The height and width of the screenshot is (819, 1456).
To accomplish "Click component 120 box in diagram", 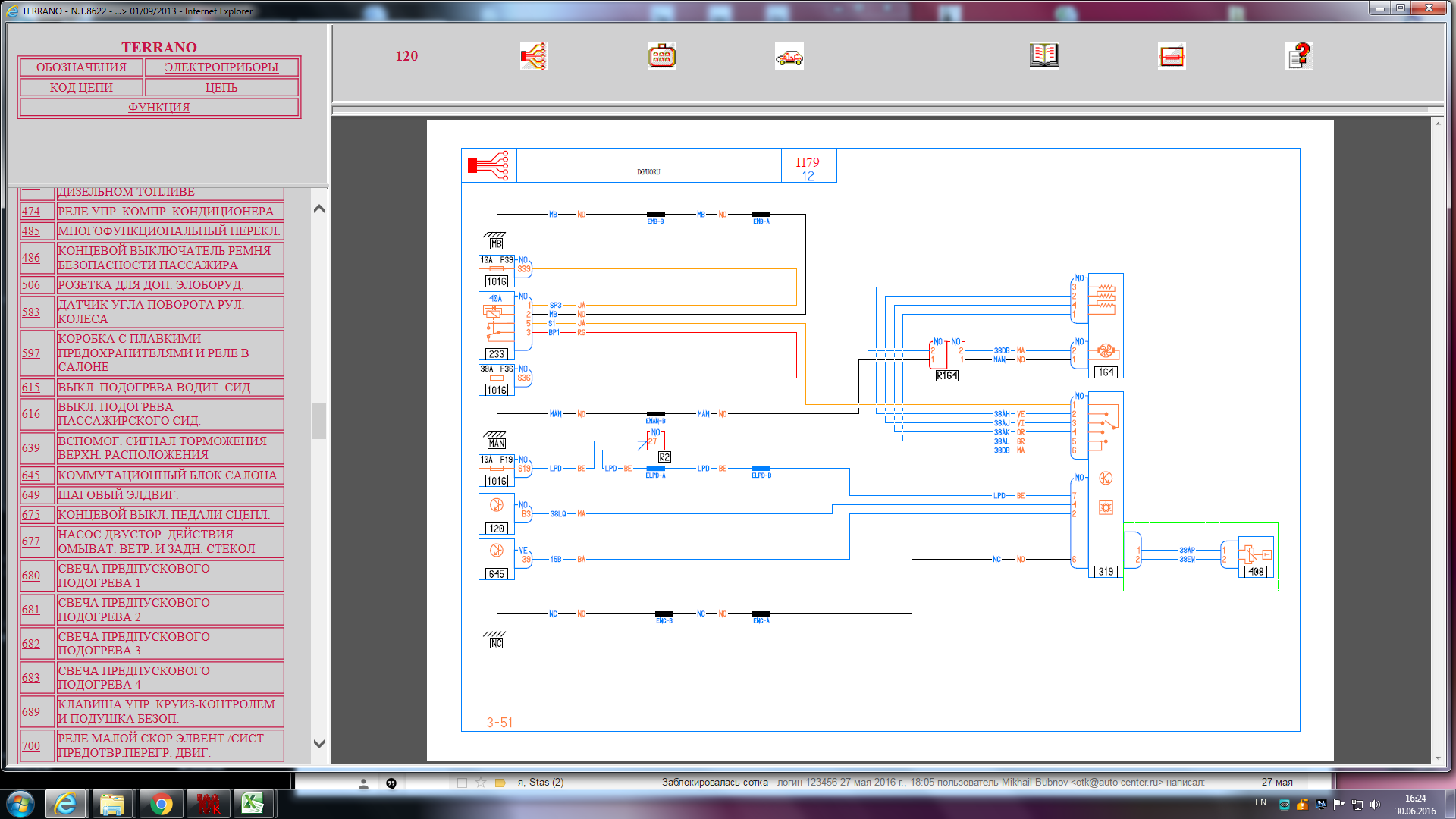I will click(497, 513).
